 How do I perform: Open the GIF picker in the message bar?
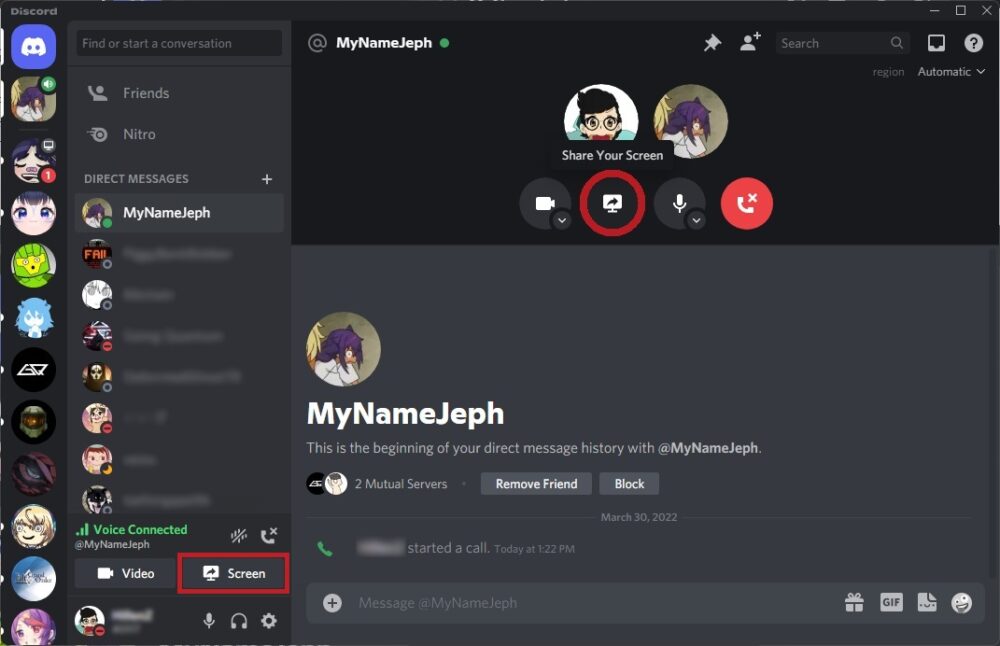click(x=891, y=602)
